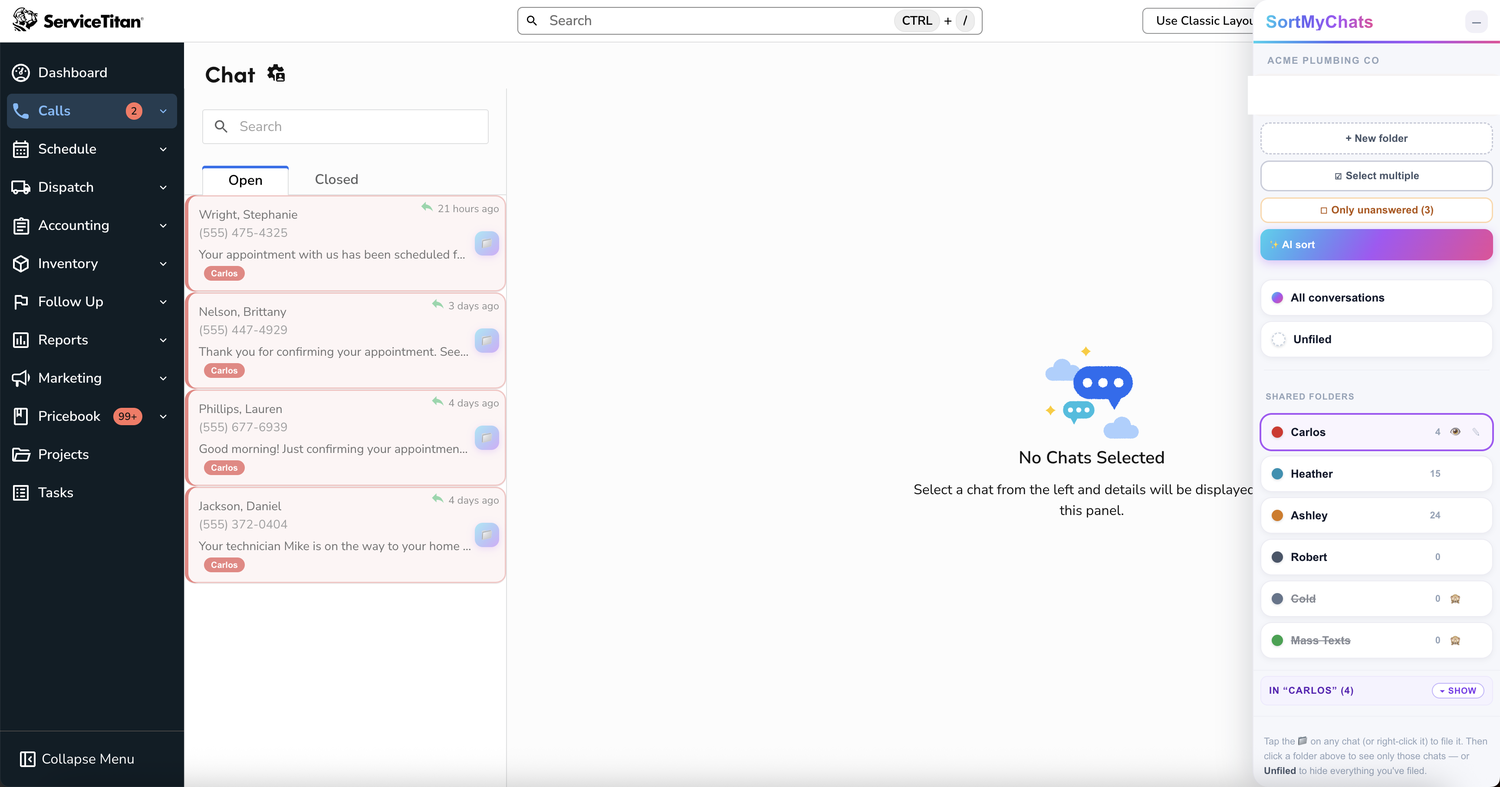File Daniel Jackson's chat with folder icon
1500x787 pixels.
pos(487,534)
